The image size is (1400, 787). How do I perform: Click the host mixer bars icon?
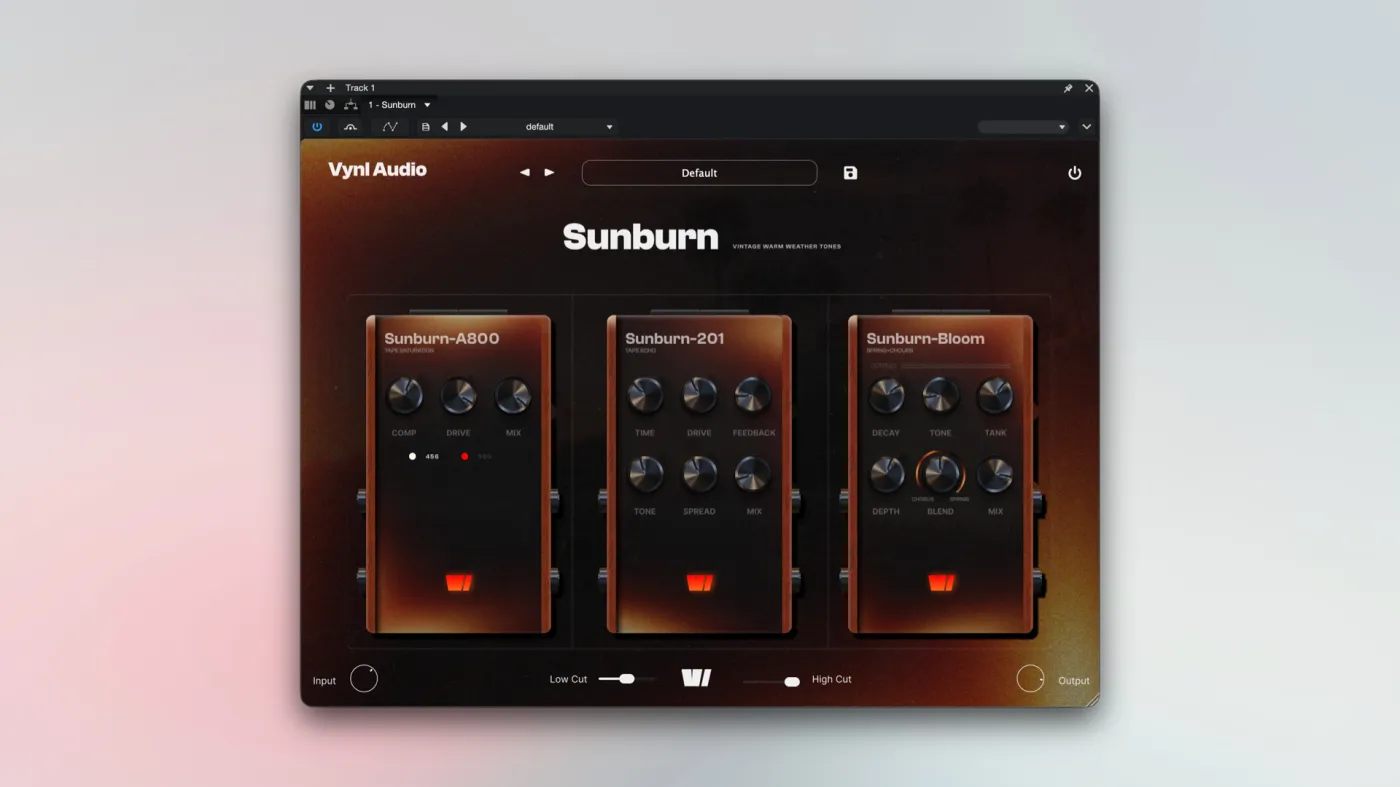point(310,105)
